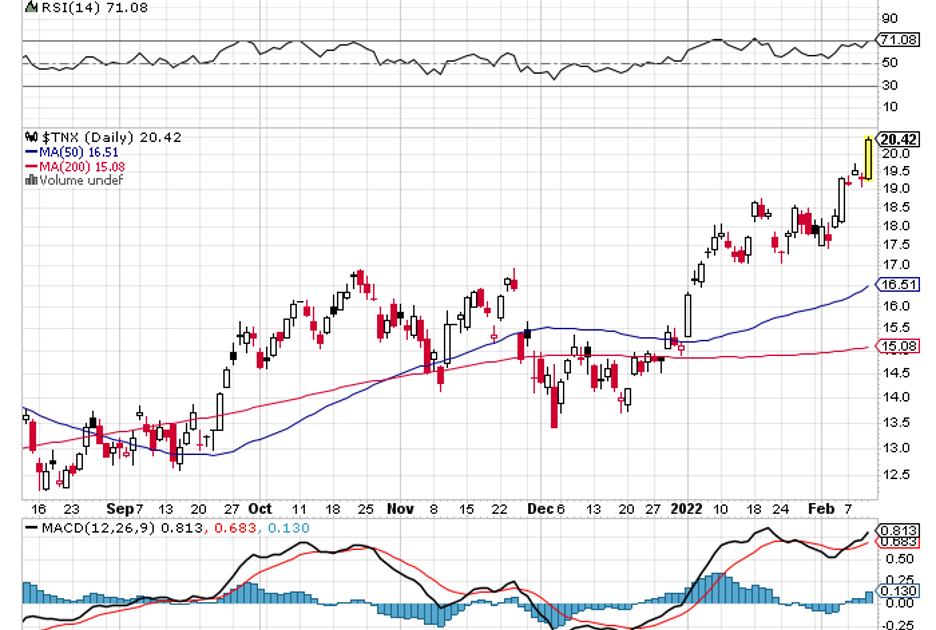Click the 15.08 MA(200) value tag
The width and height of the screenshot is (936, 630).
[898, 346]
